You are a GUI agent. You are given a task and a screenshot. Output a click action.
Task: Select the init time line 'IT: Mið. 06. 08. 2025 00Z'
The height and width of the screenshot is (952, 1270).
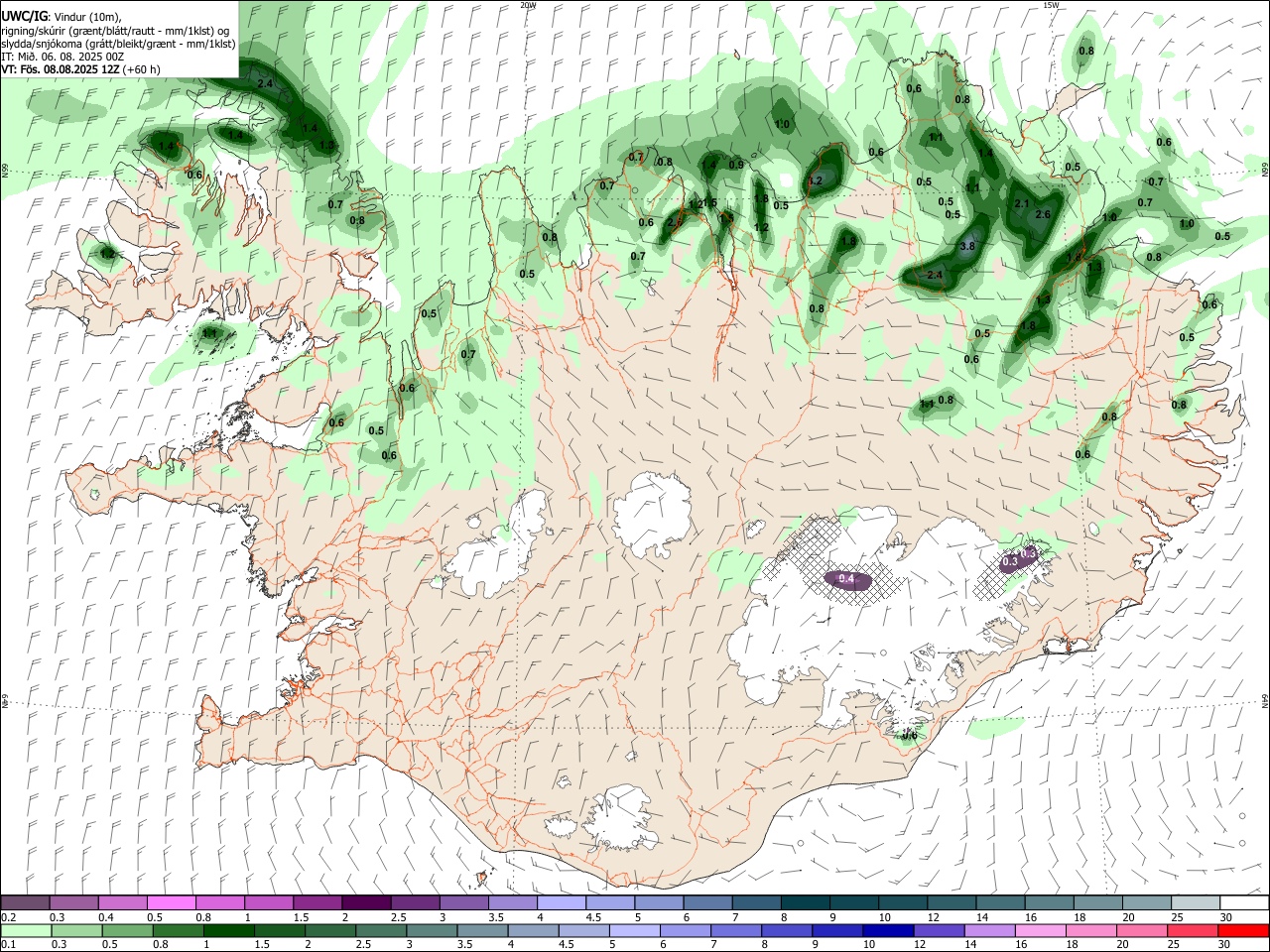click(63, 57)
